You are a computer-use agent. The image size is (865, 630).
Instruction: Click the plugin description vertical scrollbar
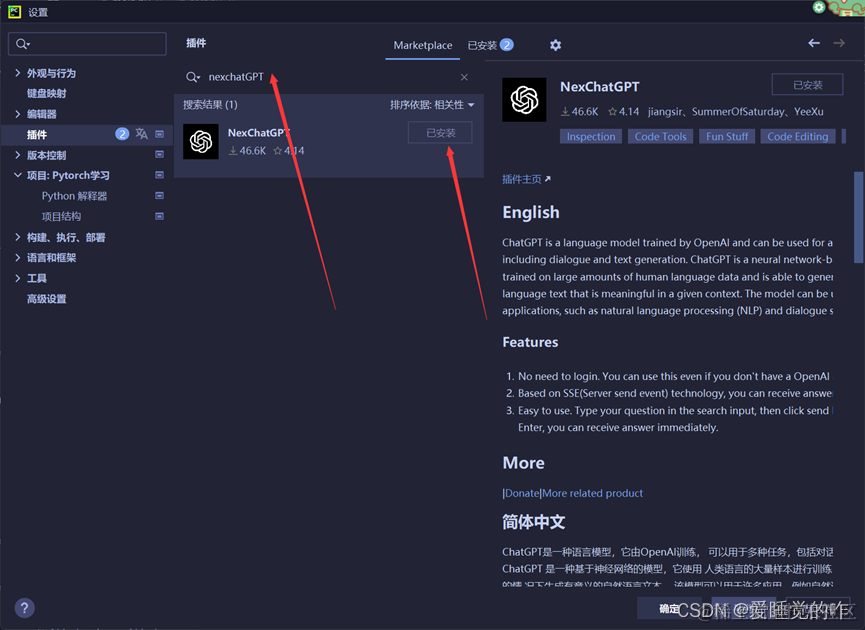(858, 217)
